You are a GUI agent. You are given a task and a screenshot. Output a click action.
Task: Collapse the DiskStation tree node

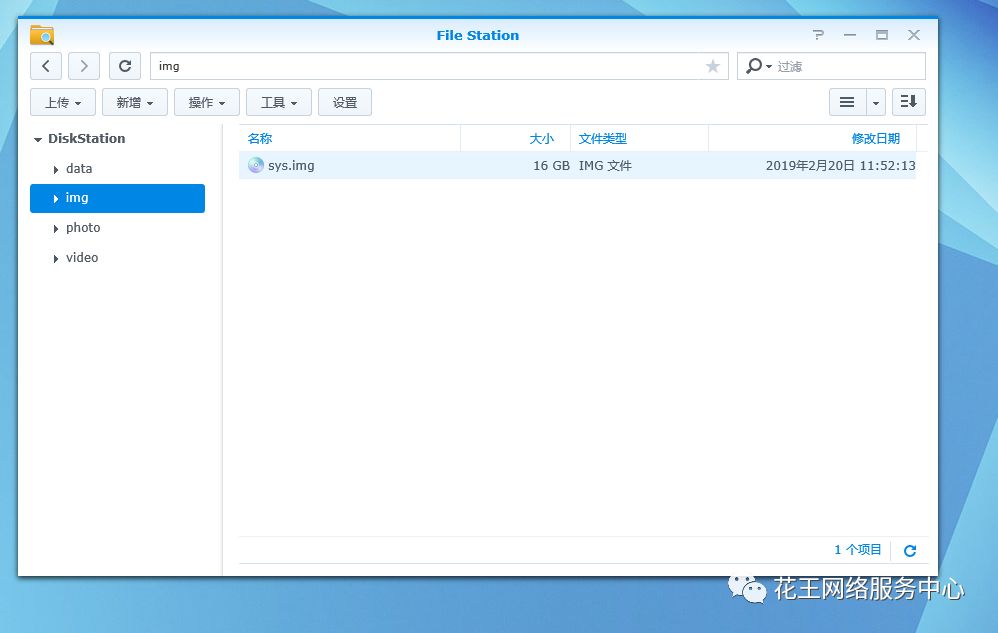click(x=38, y=139)
